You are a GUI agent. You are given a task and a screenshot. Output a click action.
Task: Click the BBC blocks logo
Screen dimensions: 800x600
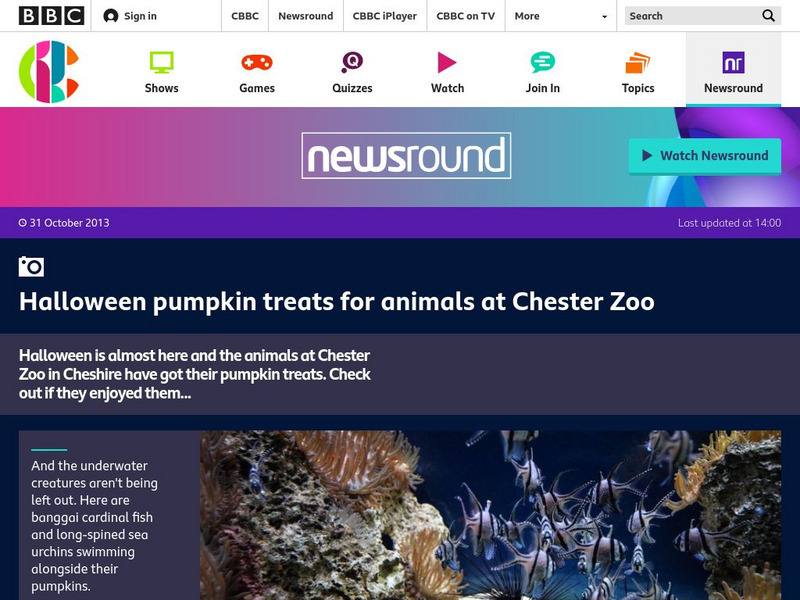(45, 15)
